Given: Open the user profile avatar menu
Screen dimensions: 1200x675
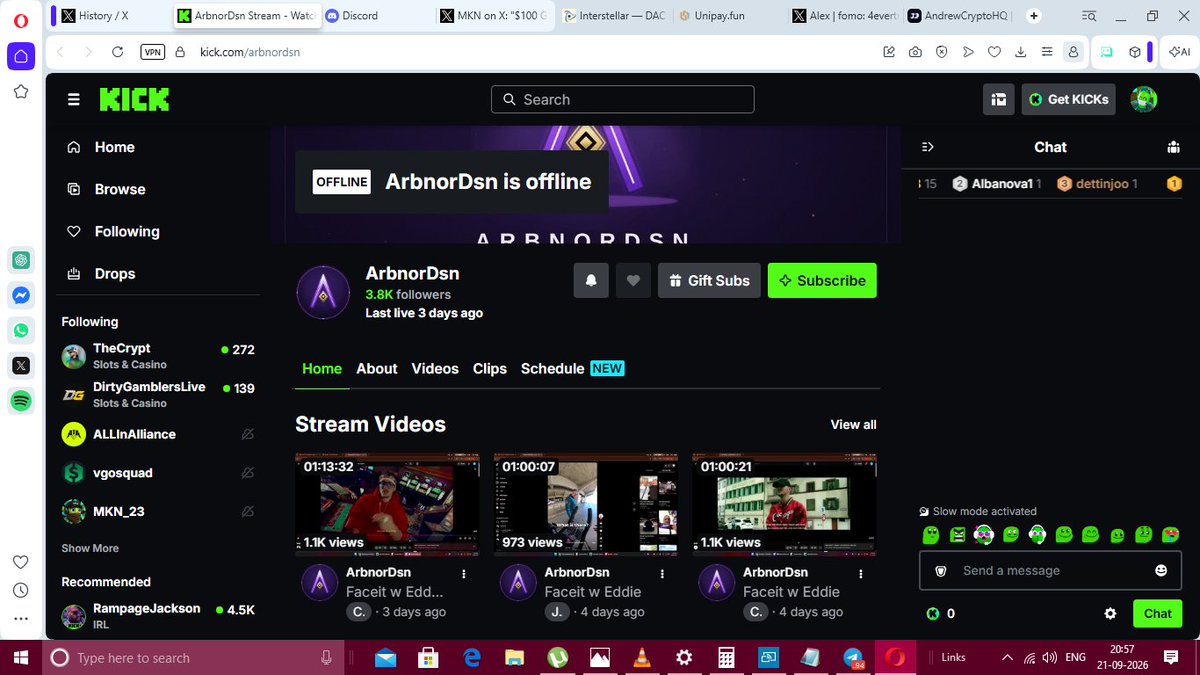Looking at the screenshot, I should [x=1143, y=99].
